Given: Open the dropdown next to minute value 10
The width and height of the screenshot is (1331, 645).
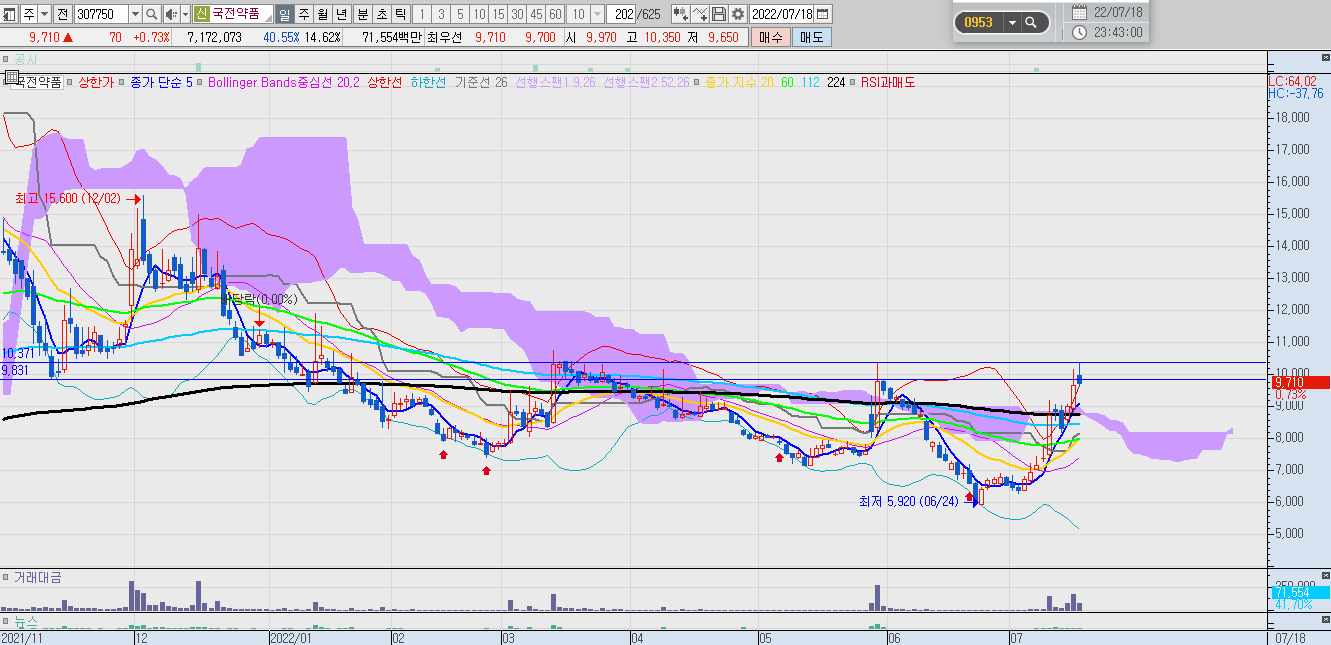Looking at the screenshot, I should point(597,14).
